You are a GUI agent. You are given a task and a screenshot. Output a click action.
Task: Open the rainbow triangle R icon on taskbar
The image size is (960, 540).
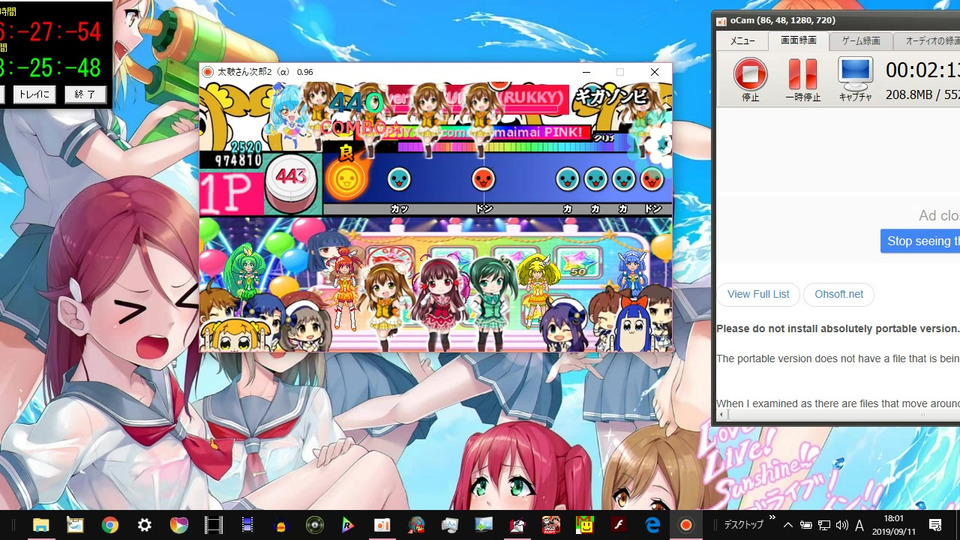tap(348, 525)
